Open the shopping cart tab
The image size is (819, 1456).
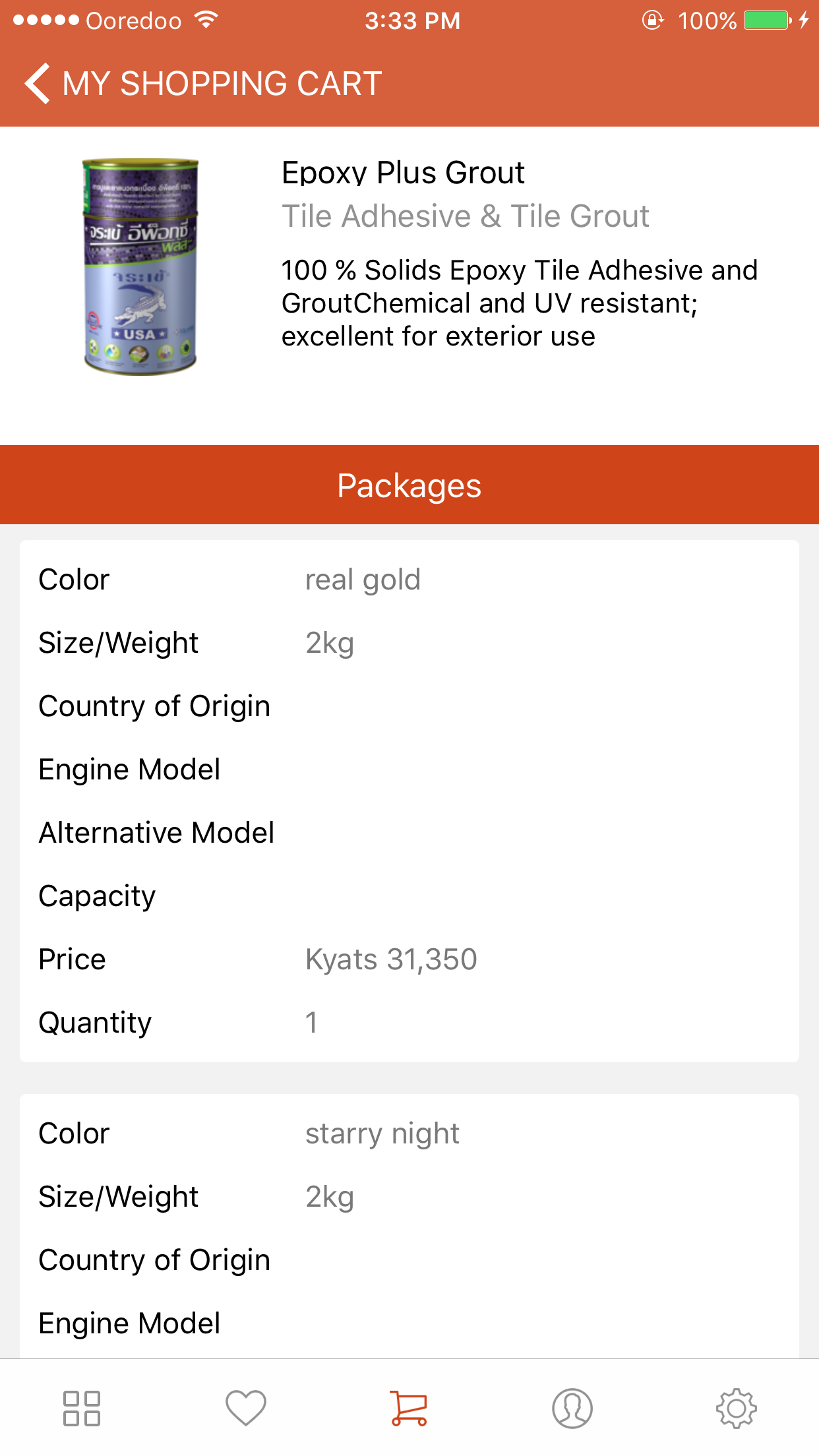pyautogui.click(x=409, y=1408)
